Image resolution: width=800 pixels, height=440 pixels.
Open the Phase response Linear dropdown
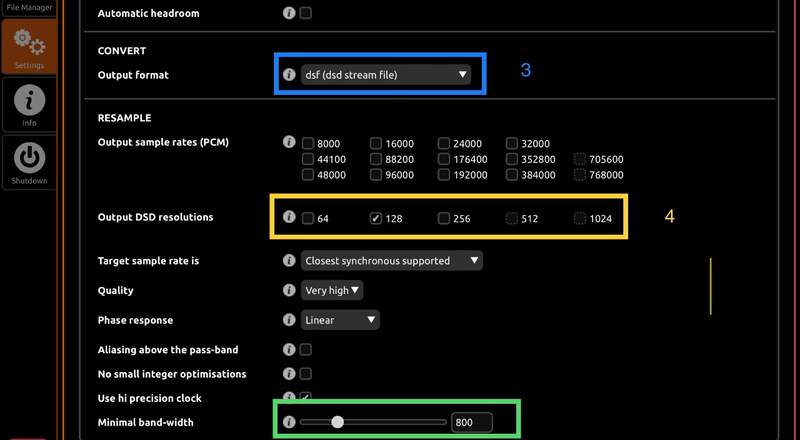pyautogui.click(x=341, y=320)
